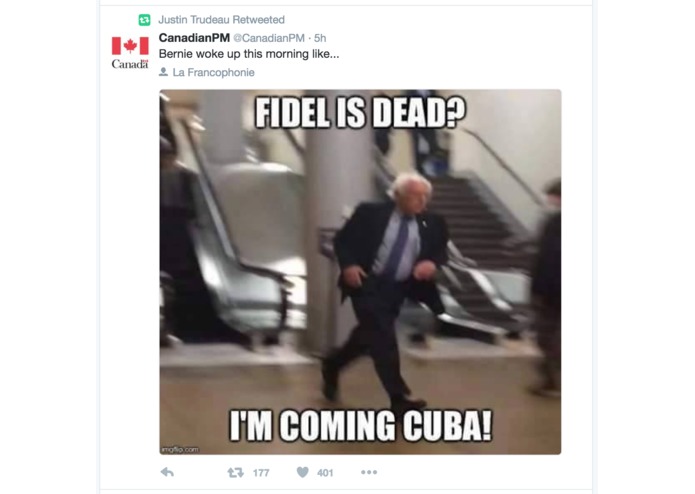Toggle retweet on this tweet
This screenshot has width=695, height=494.
(235, 473)
